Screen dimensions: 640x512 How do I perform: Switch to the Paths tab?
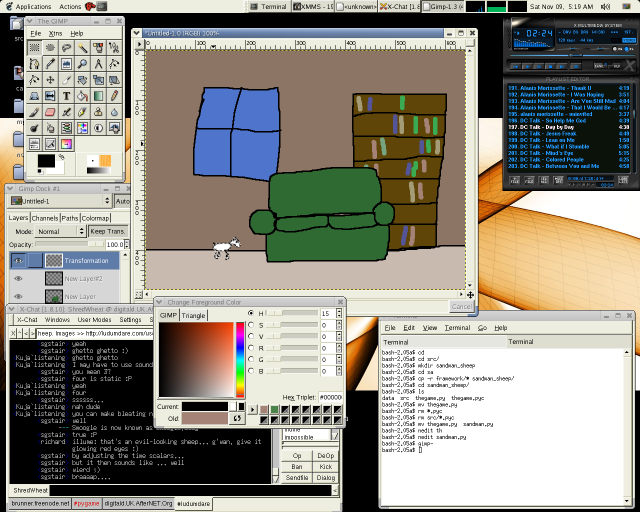coord(70,218)
